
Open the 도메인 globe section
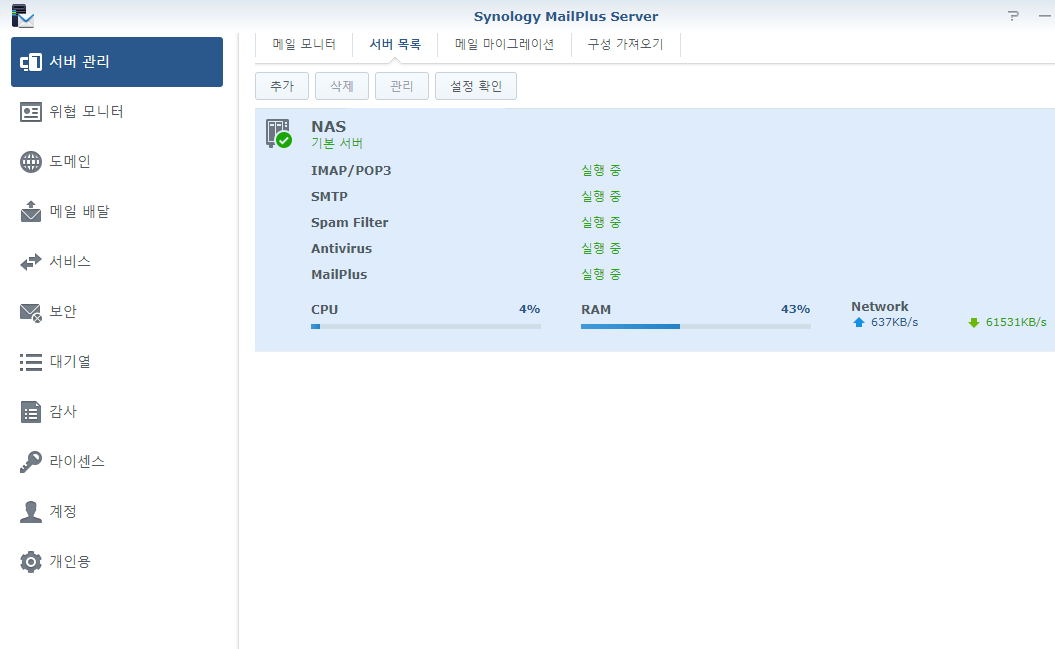[x=117, y=162]
